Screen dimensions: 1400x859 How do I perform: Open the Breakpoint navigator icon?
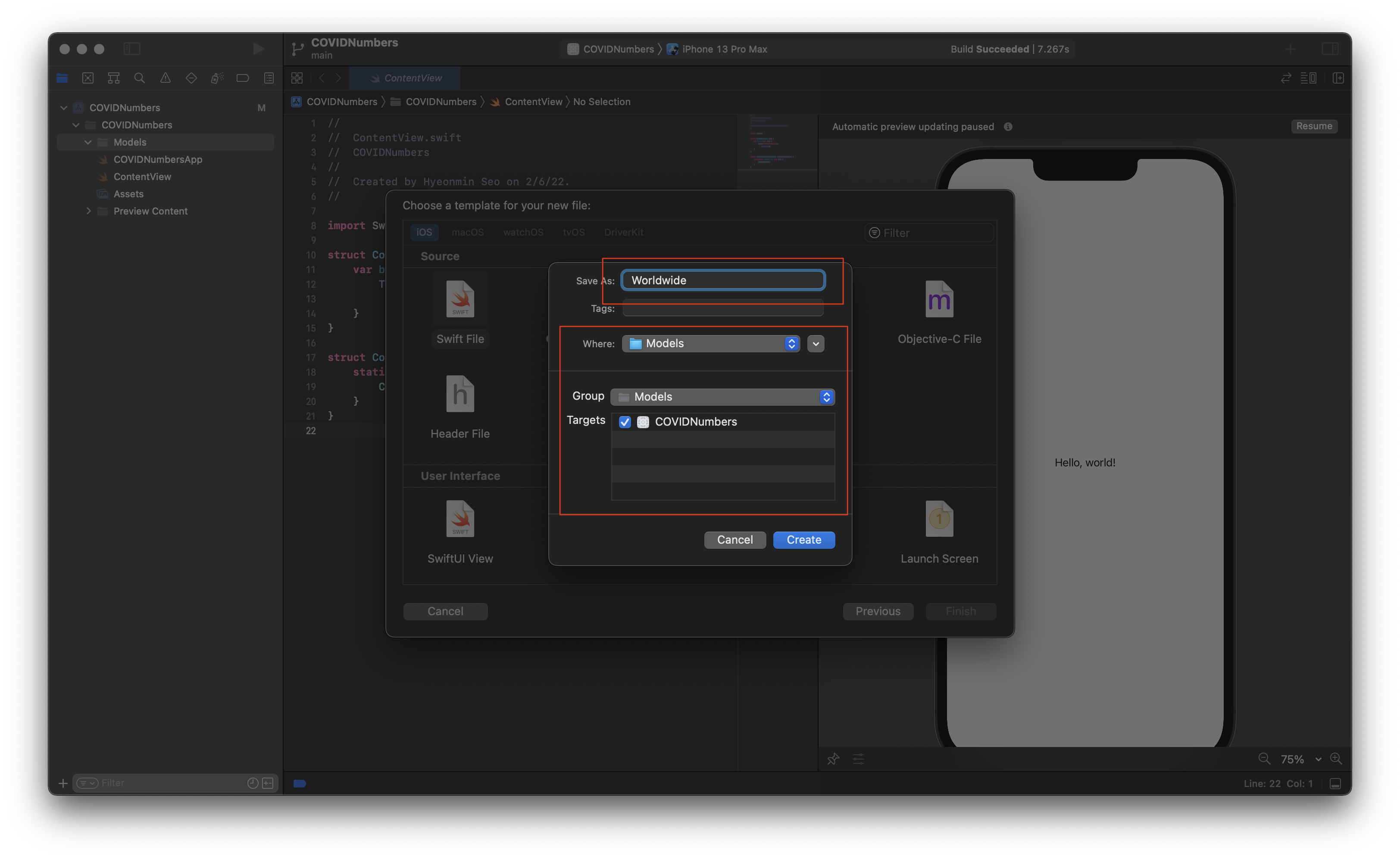pyautogui.click(x=243, y=78)
